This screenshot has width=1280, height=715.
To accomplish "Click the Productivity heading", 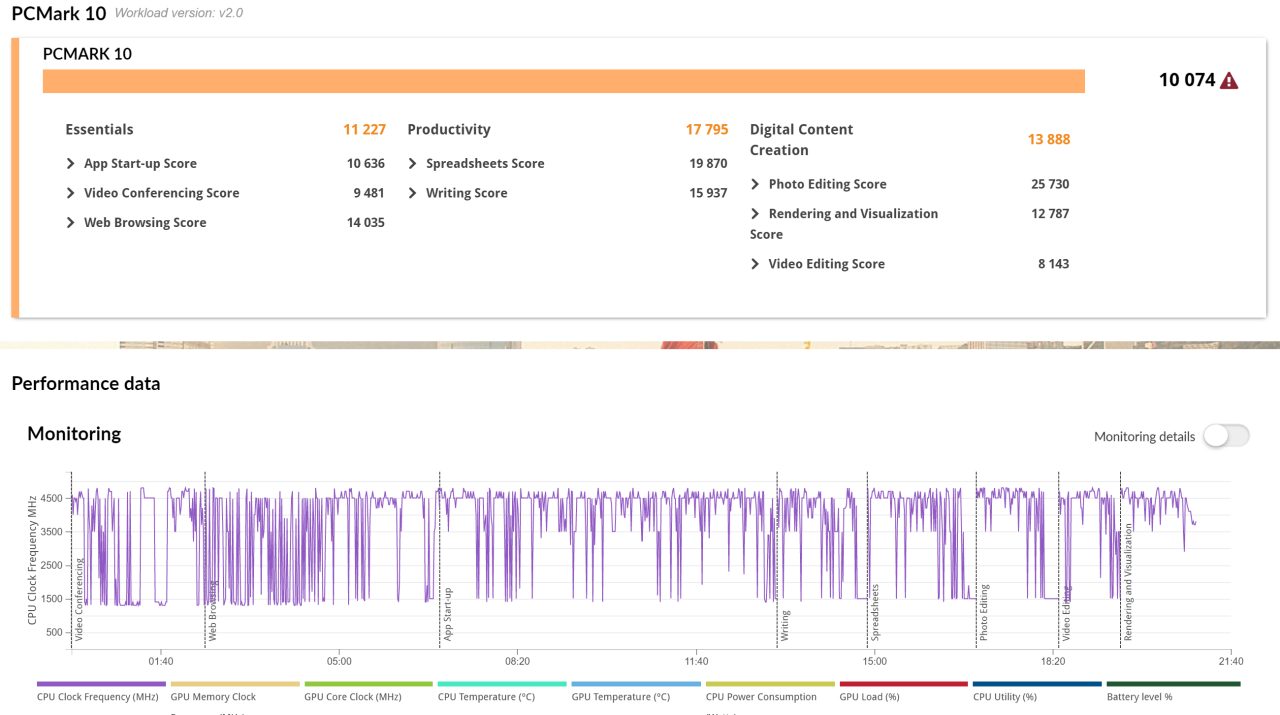I will (x=449, y=129).
